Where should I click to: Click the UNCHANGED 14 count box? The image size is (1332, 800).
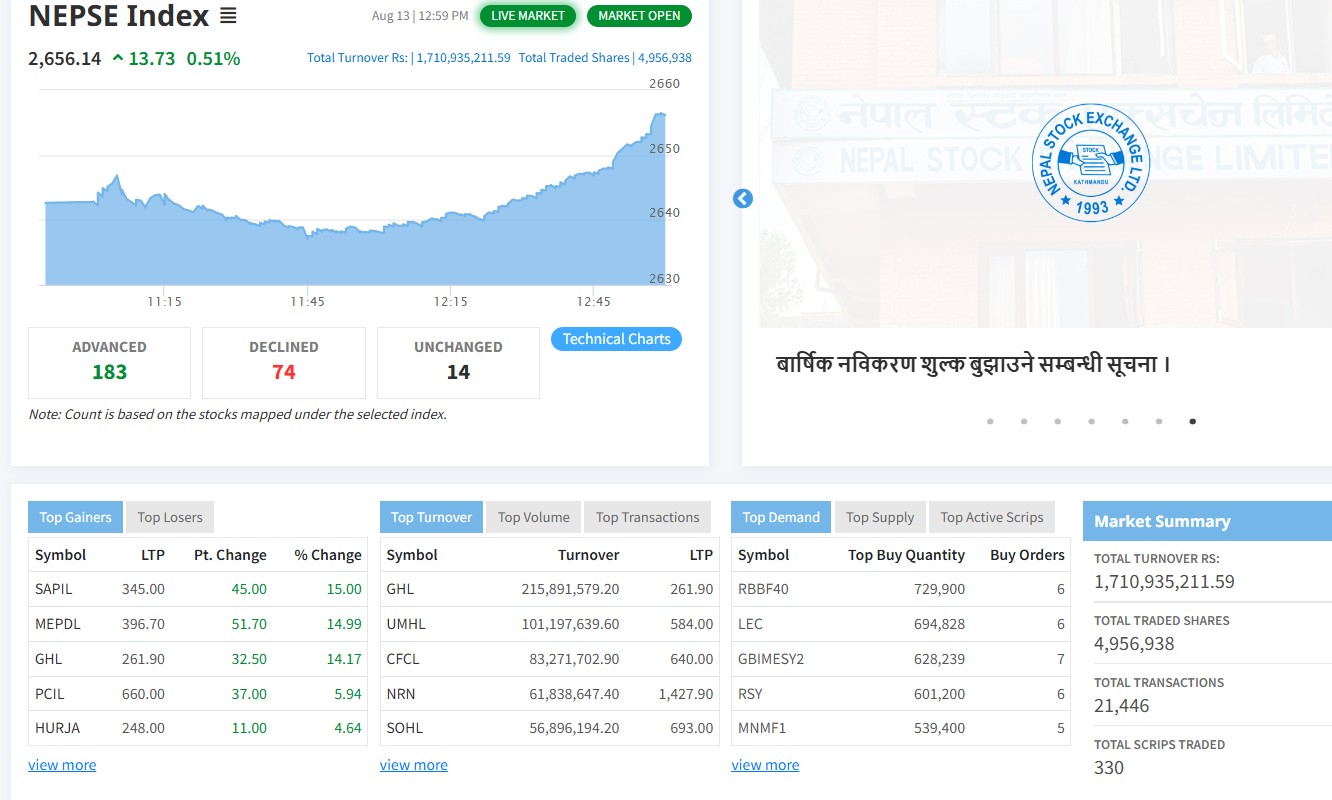458,362
